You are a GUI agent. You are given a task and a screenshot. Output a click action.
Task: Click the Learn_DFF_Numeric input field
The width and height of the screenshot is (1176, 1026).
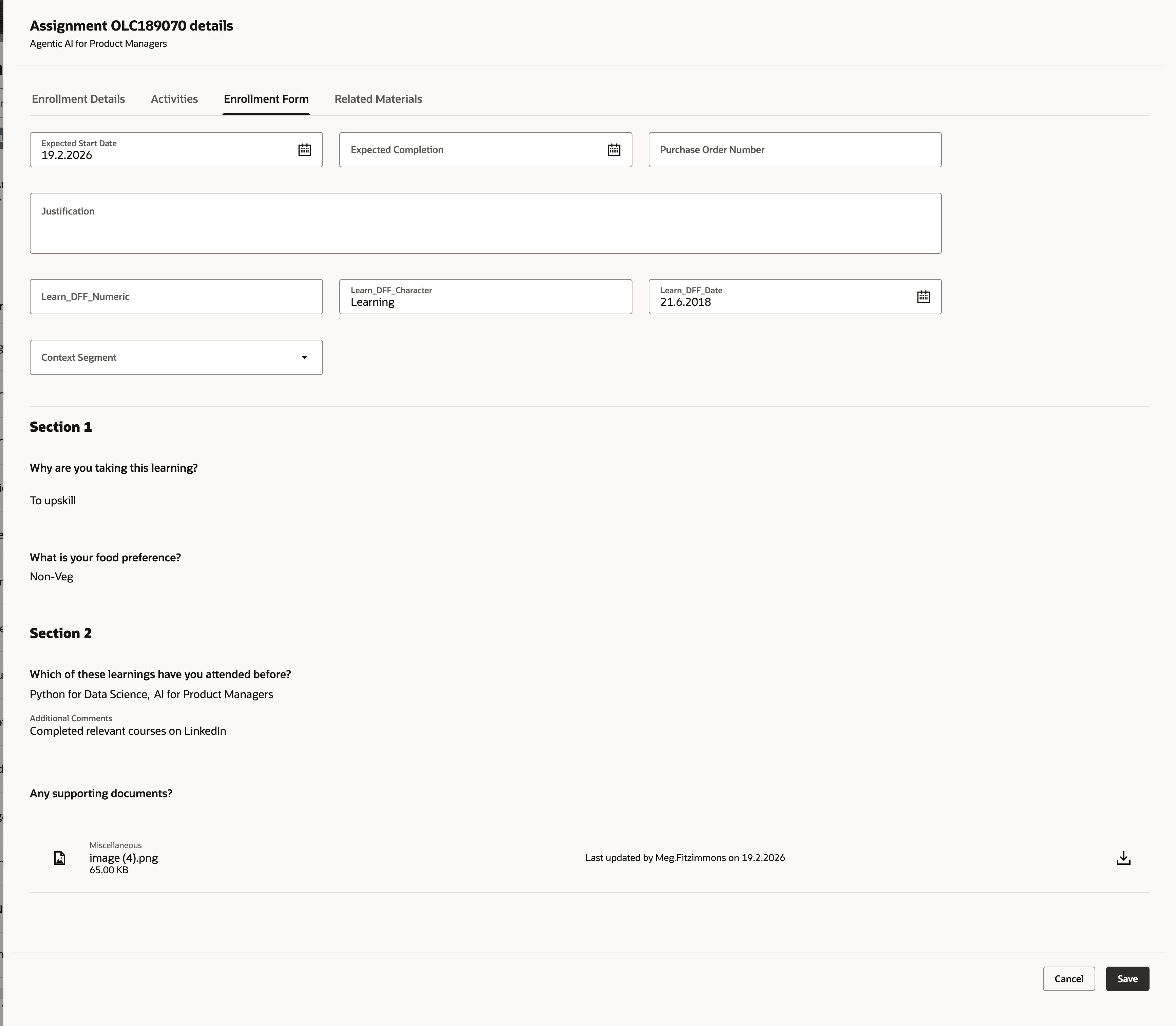176,296
